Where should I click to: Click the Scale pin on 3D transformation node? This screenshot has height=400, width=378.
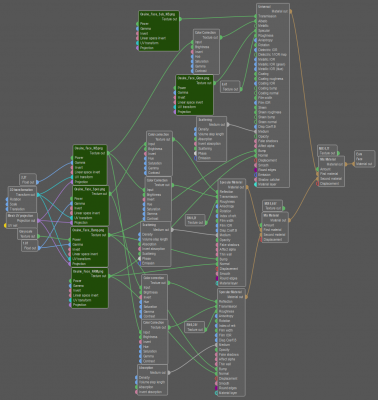tap(7, 204)
